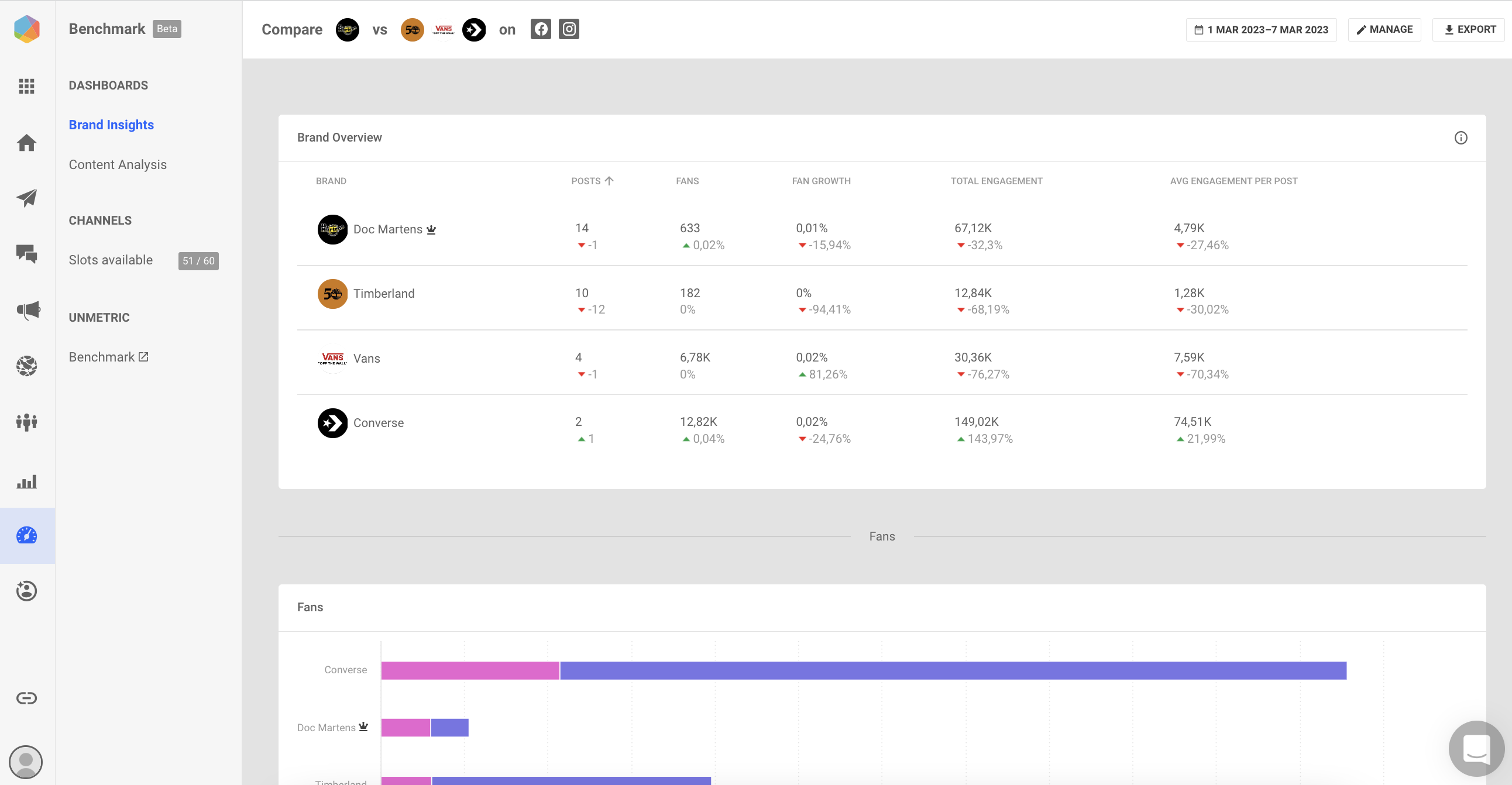Click Vans fan growth change 81,26%
This screenshot has width=1512, height=785.
(x=822, y=374)
